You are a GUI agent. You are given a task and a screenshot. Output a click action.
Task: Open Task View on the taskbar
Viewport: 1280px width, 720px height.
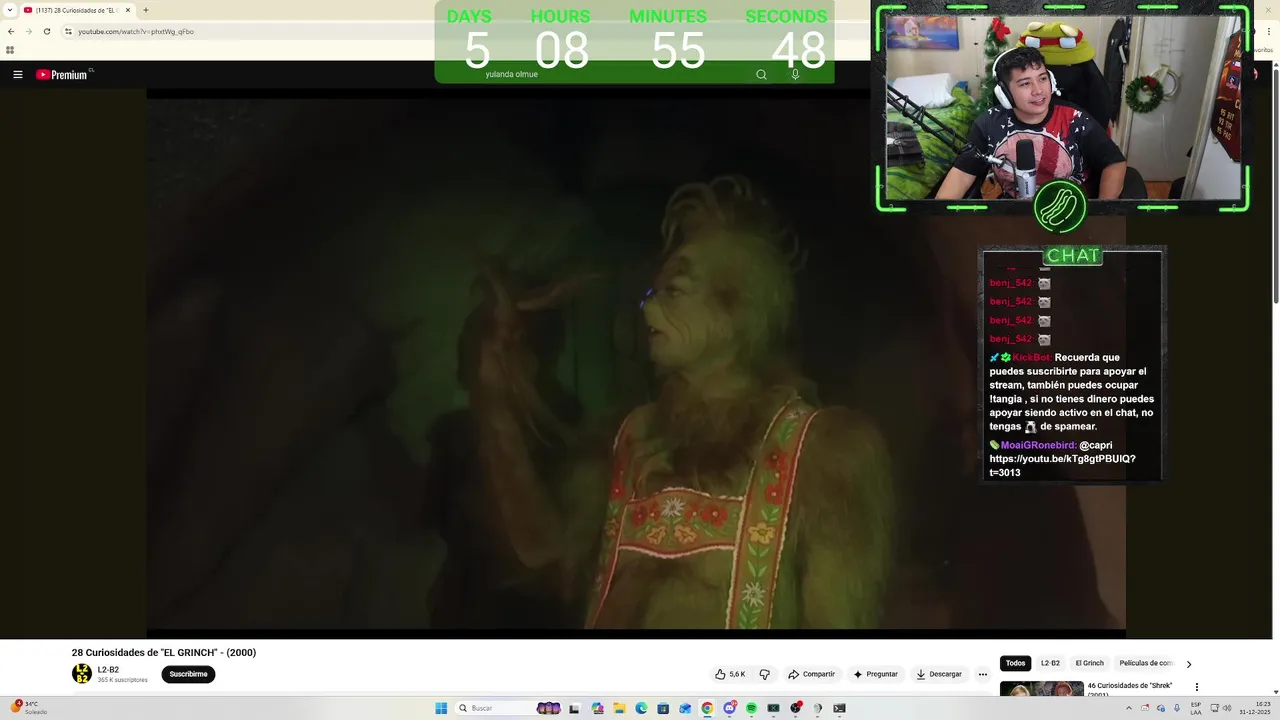(574, 708)
